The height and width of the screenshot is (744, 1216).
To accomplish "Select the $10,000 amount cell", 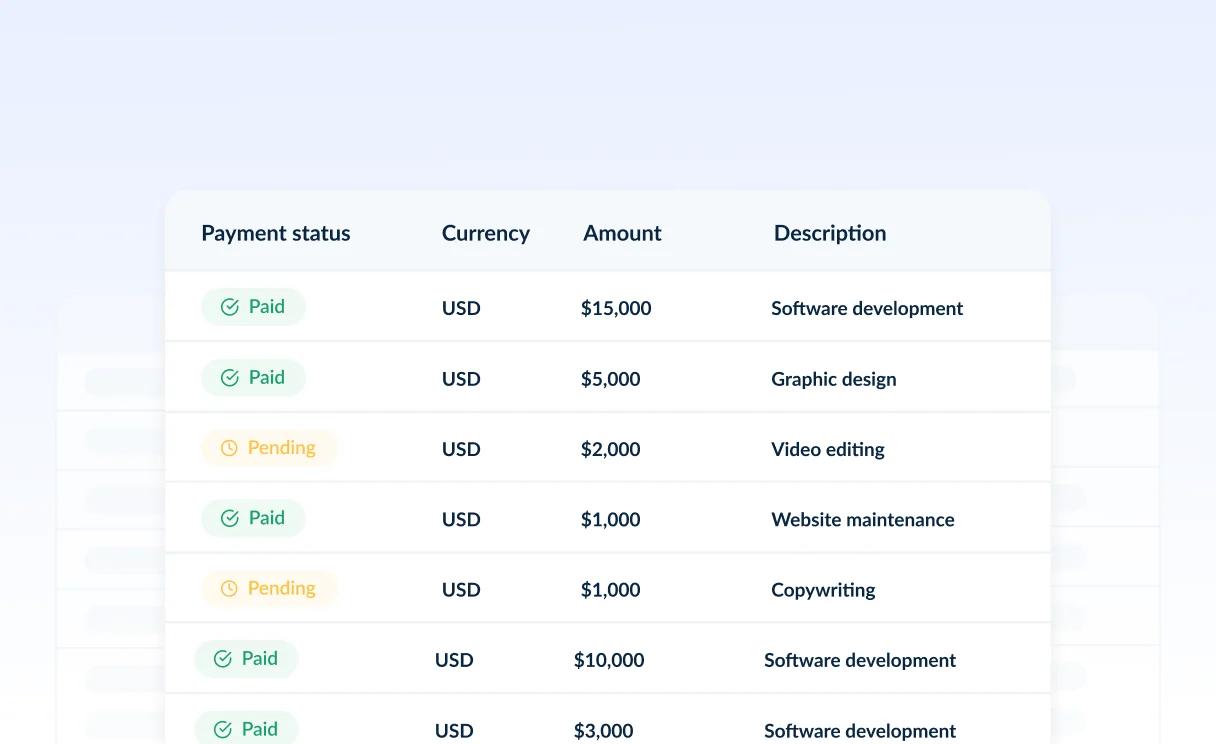I will 609,660.
